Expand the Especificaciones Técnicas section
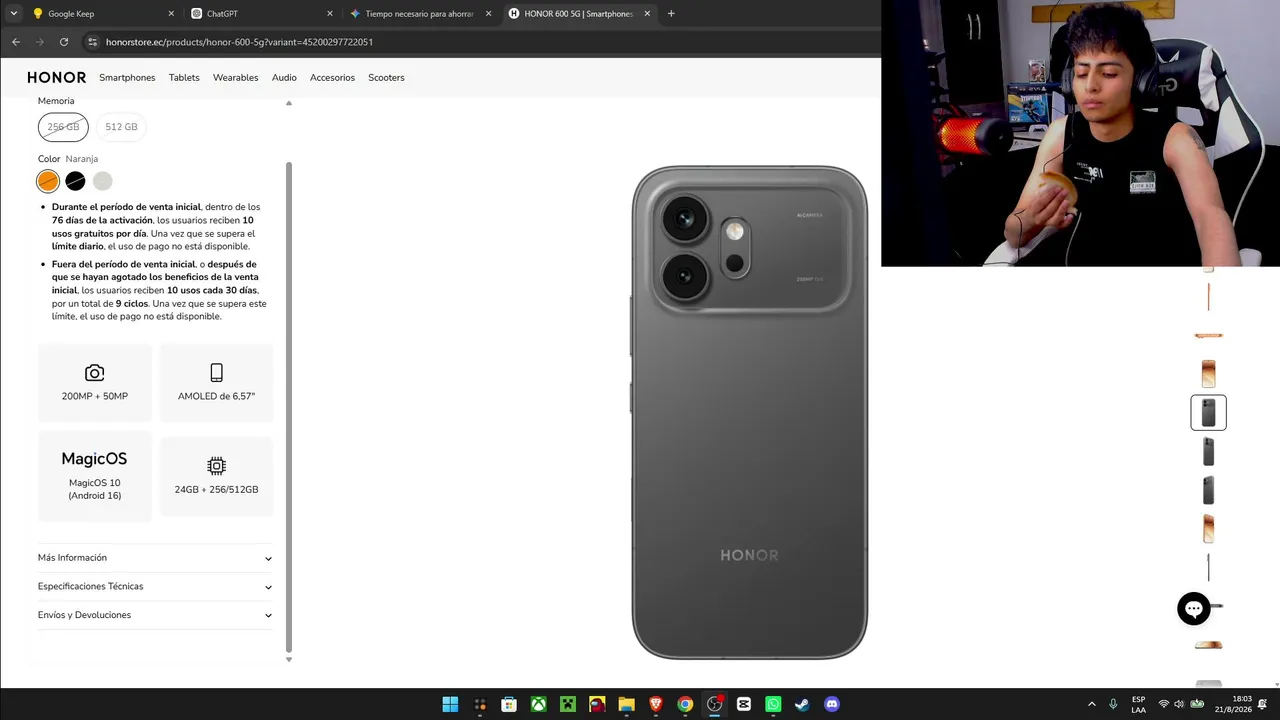Viewport: 1280px width, 720px height. pos(155,587)
